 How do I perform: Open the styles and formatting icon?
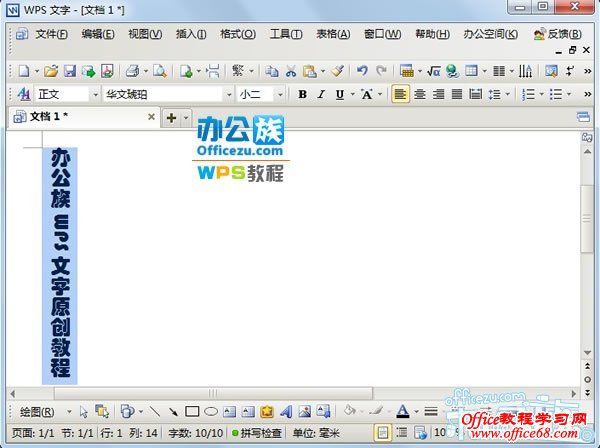pyautogui.click(x=24, y=94)
